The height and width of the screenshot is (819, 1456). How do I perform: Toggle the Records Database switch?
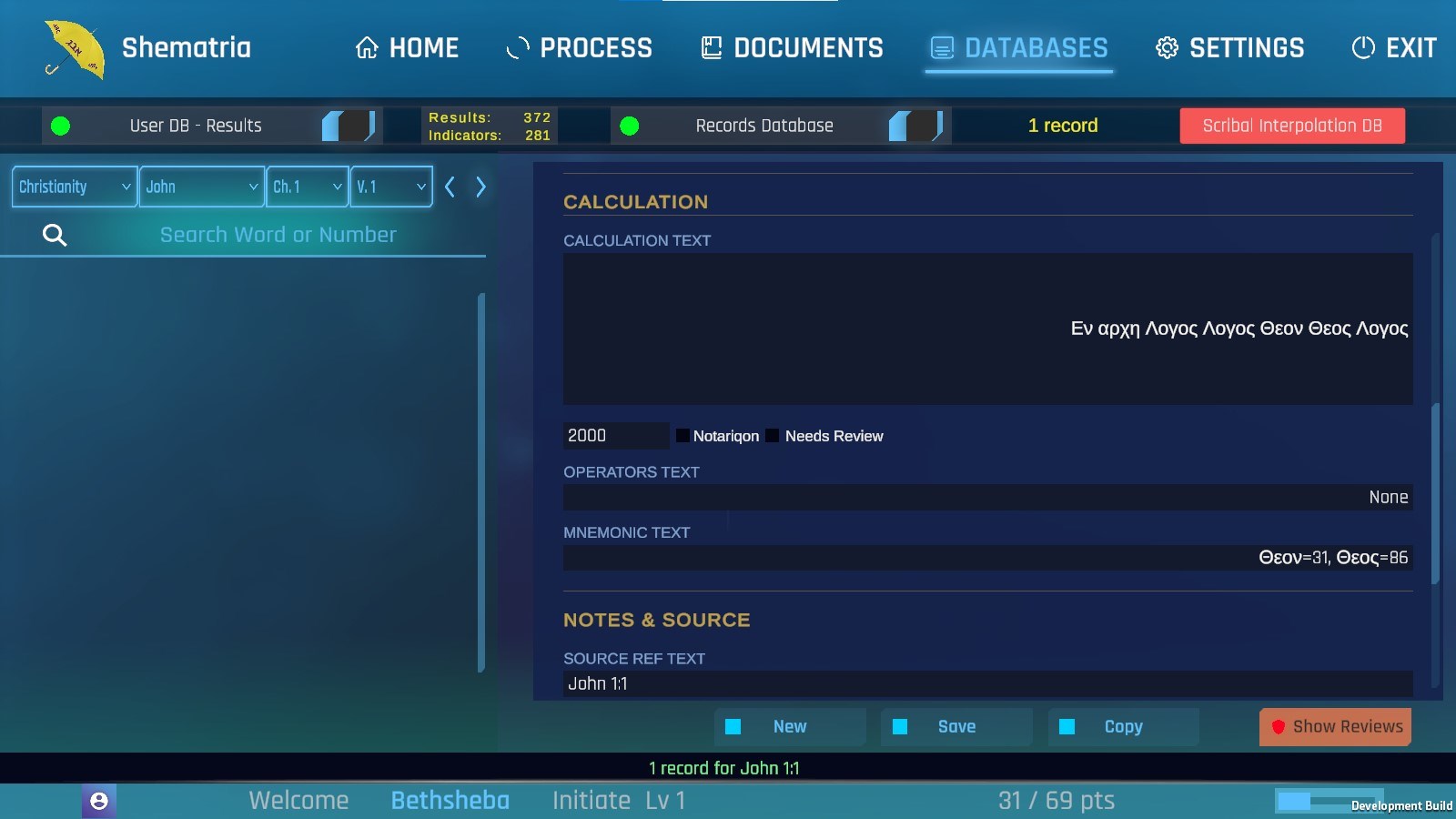(915, 126)
